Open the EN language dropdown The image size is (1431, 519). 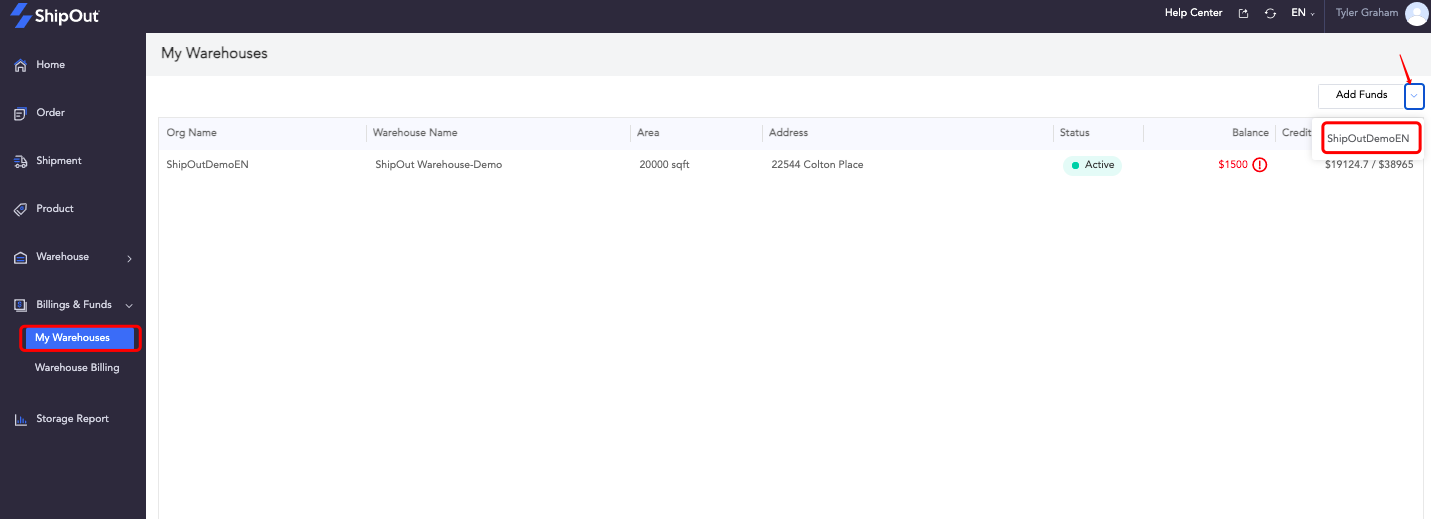click(1303, 13)
